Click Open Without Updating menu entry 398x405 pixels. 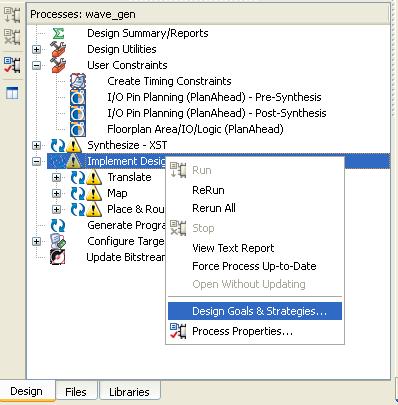click(x=255, y=284)
